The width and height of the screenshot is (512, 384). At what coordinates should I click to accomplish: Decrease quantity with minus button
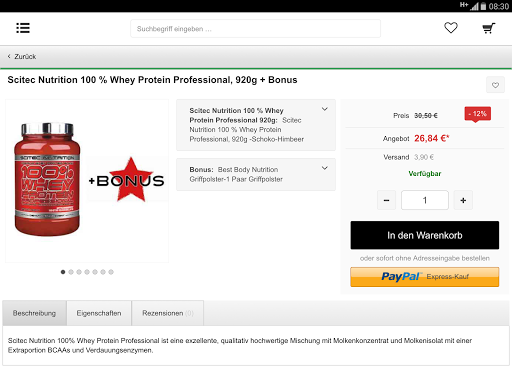tap(386, 200)
